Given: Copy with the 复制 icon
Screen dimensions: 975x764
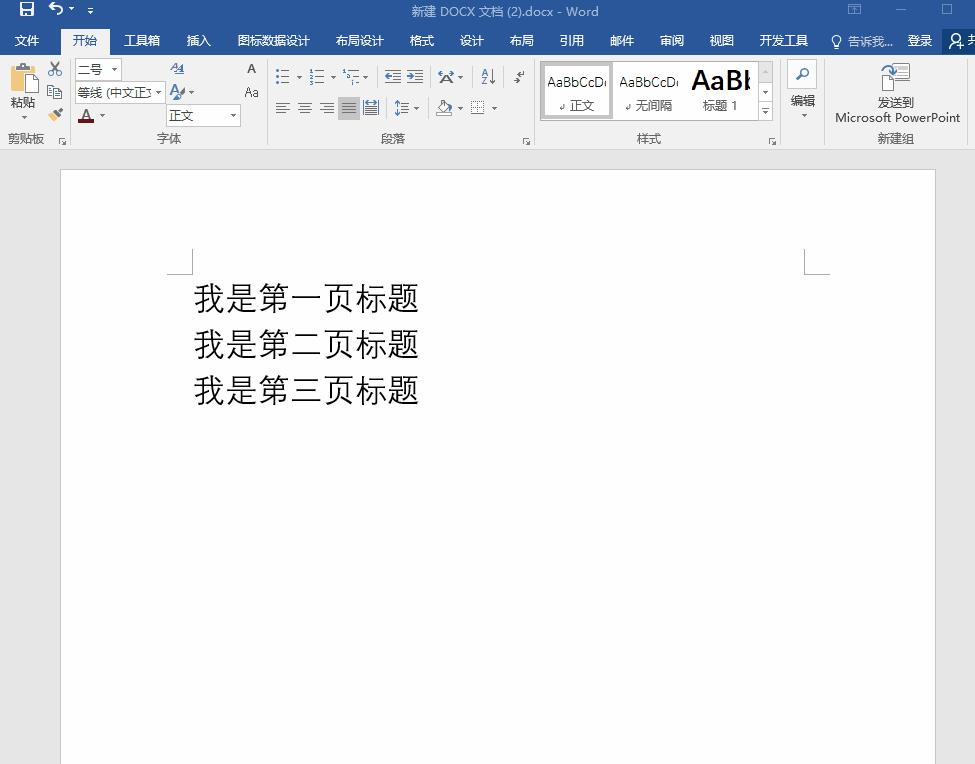Looking at the screenshot, I should tap(55, 90).
